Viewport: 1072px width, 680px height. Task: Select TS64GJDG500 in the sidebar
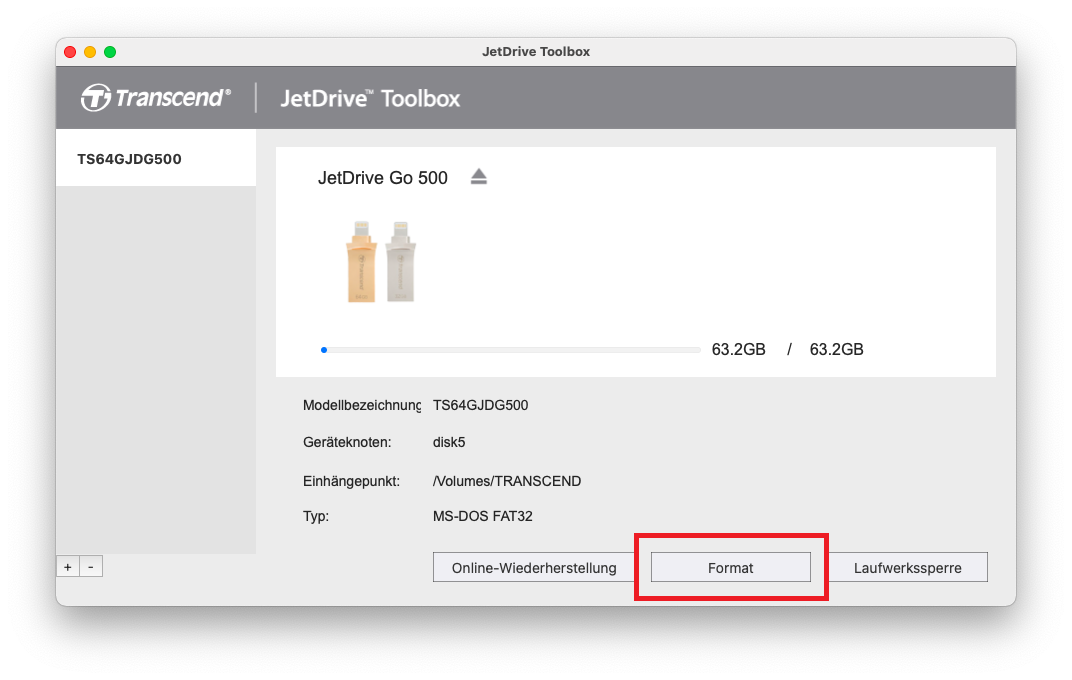tap(156, 159)
